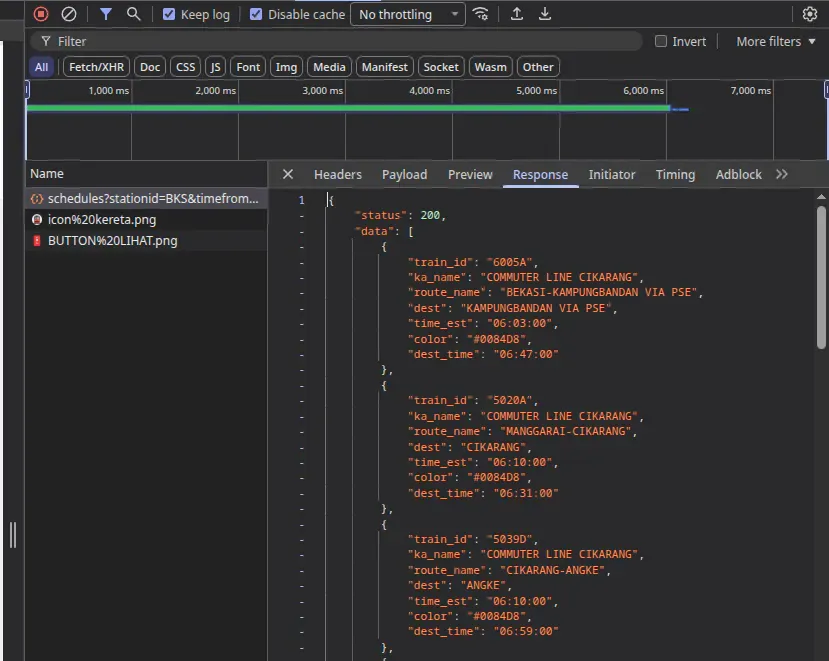The height and width of the screenshot is (661, 829).
Task: Filter by Other requests
Action: [x=538, y=67]
